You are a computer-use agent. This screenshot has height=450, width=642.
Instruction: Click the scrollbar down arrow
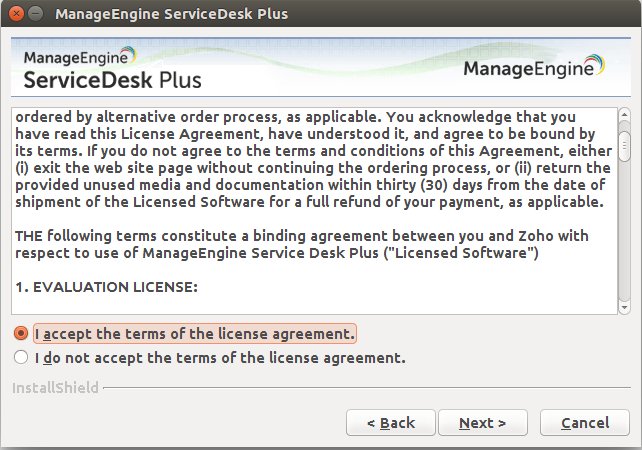[x=624, y=306]
